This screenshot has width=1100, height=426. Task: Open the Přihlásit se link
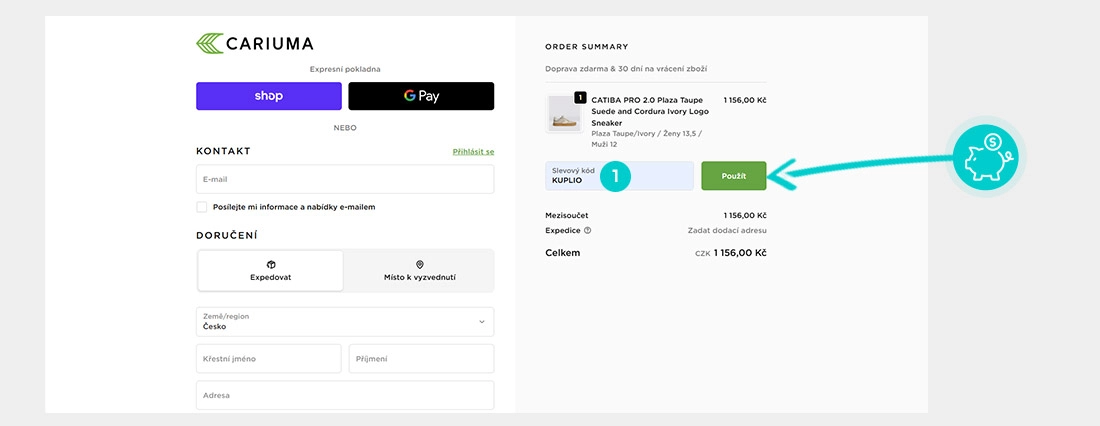click(474, 152)
